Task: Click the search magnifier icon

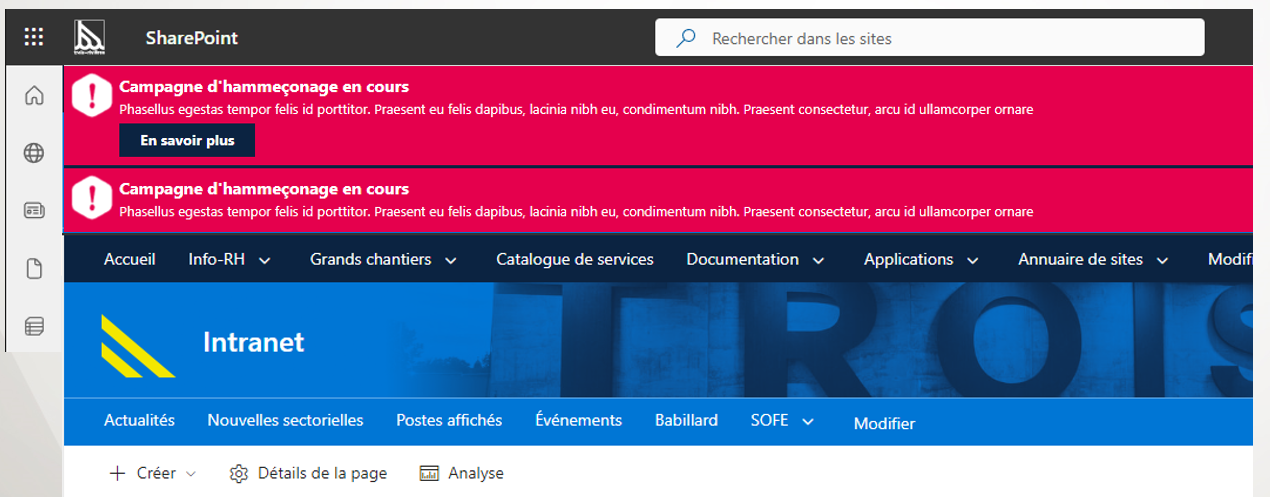Action: click(x=686, y=38)
